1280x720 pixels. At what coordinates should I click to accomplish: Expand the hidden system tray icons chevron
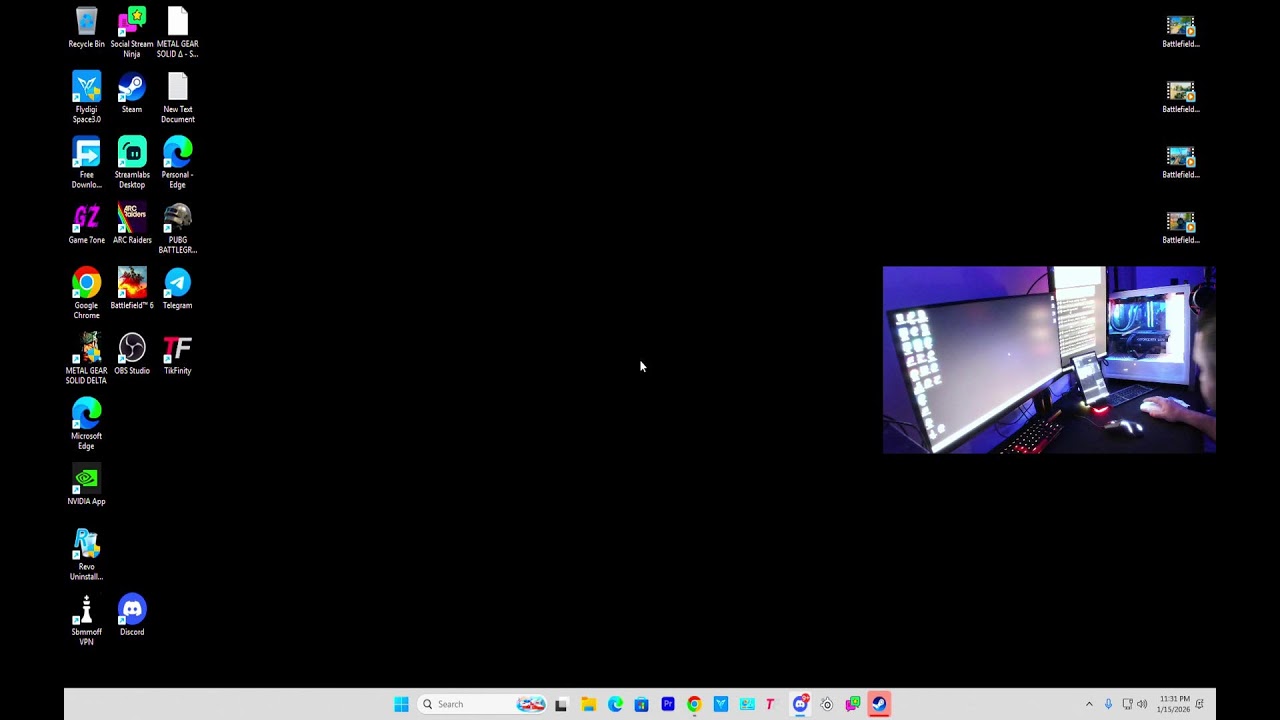tap(1089, 704)
